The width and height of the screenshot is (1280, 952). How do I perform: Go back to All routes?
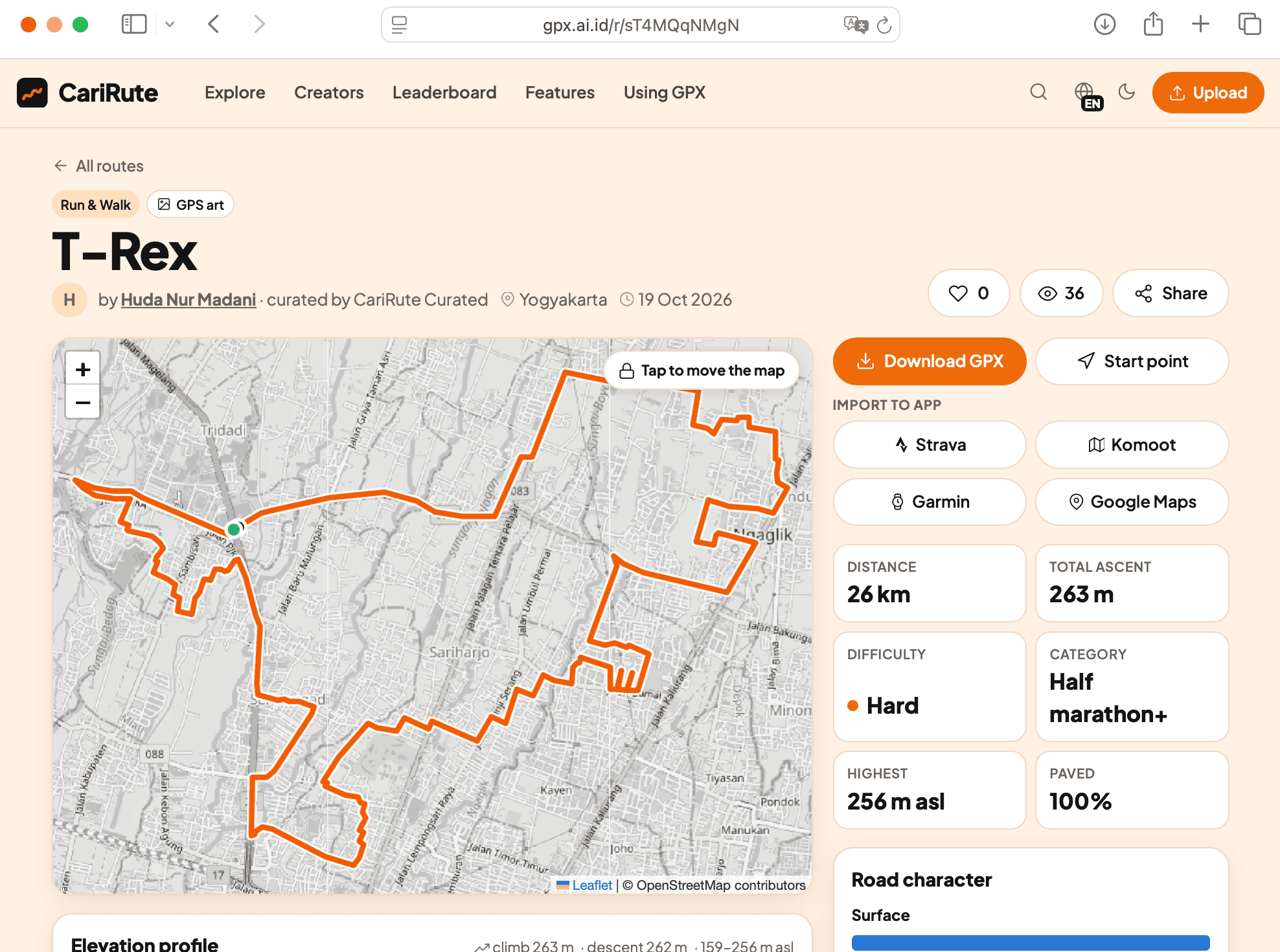[98, 166]
